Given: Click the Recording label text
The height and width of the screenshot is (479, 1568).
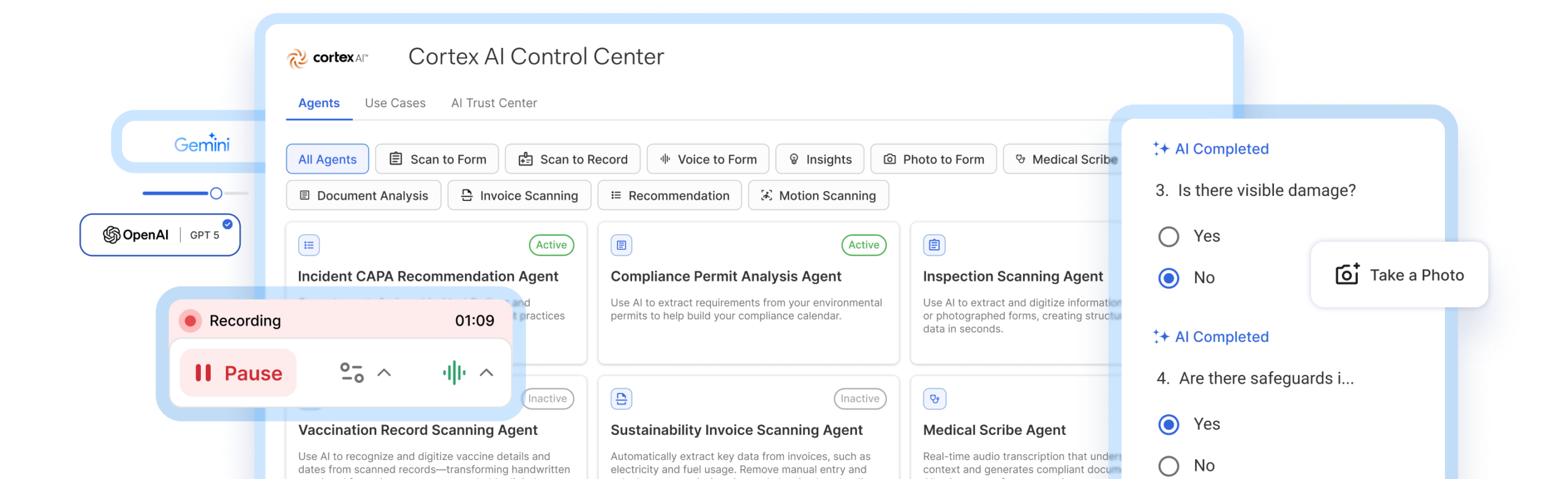Looking at the screenshot, I should [245, 321].
